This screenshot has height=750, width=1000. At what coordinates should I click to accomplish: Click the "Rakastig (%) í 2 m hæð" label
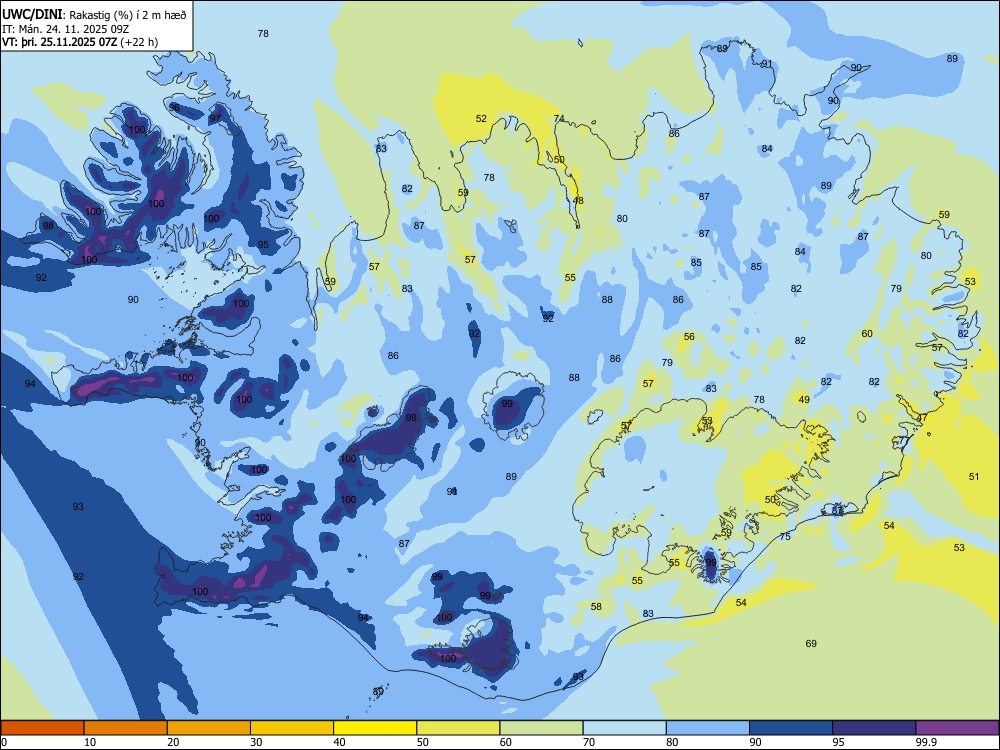(128, 15)
